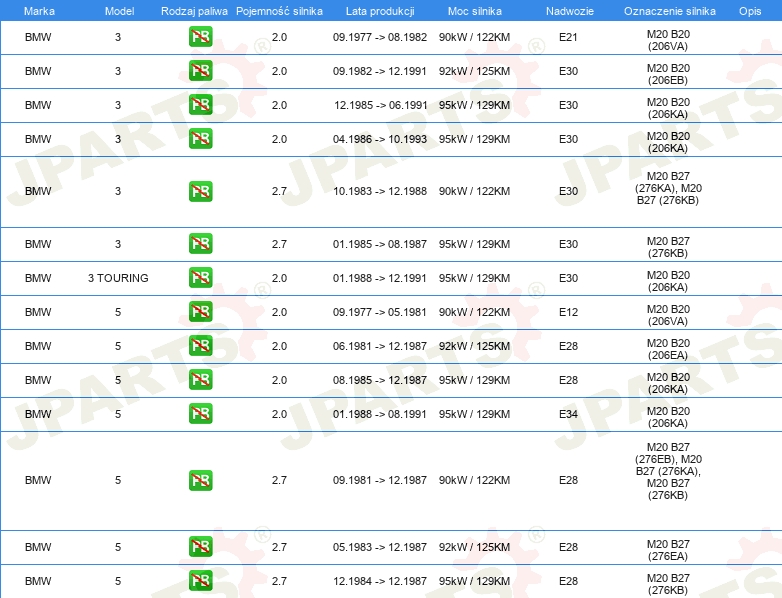
Task: Select the 09.1977 -> 08.1982 production years cell
Action: coord(380,37)
